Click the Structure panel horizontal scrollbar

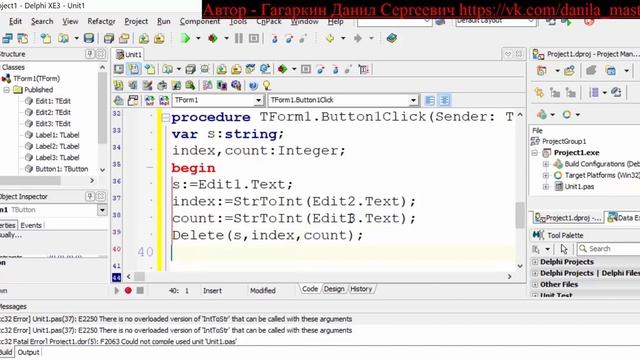[x=31, y=180]
